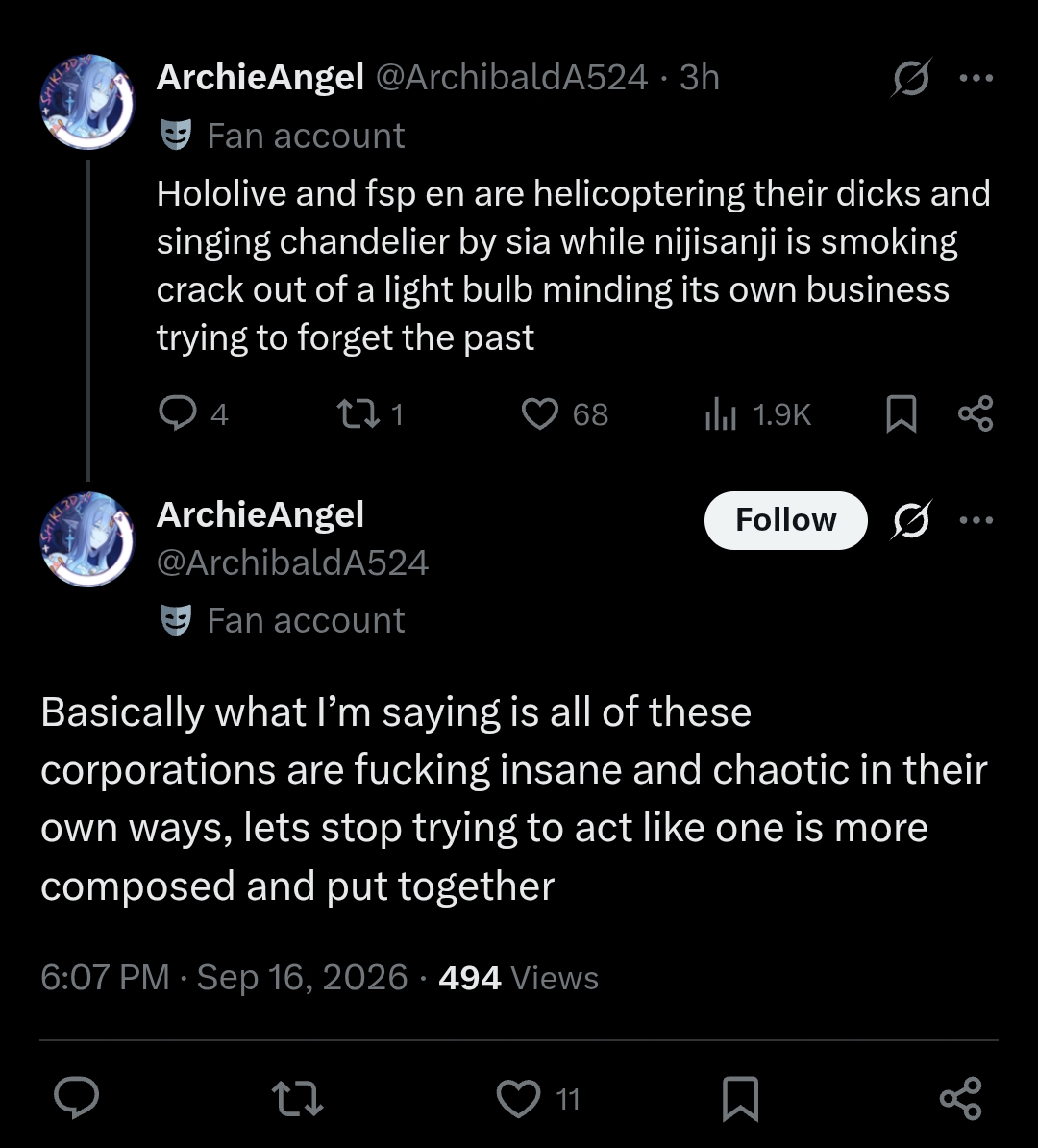Screen dimensions: 1038x1148
Task: Bookmark the first tweet in thread
Action: [x=902, y=413]
